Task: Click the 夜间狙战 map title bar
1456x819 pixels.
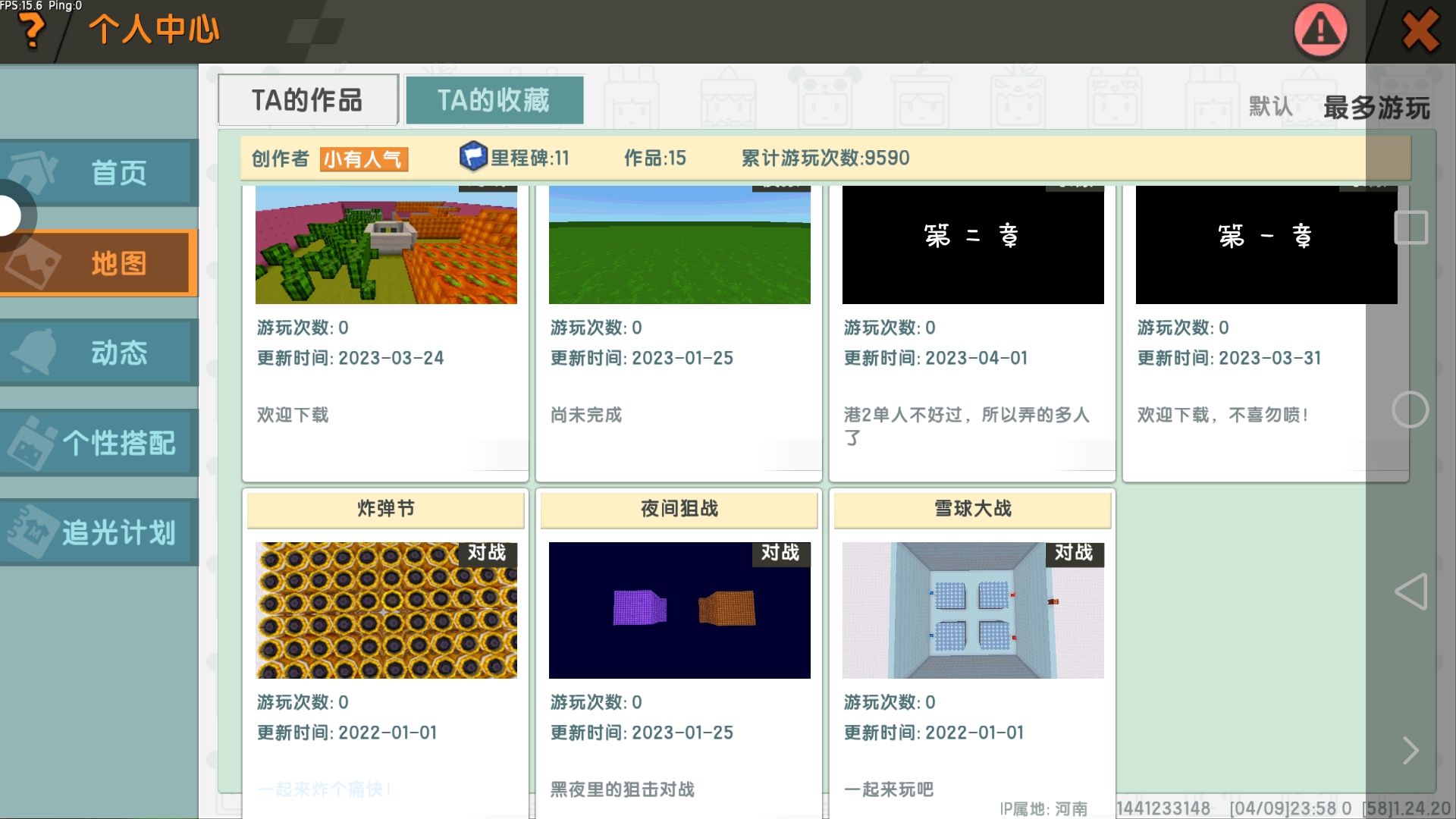Action: [x=679, y=509]
